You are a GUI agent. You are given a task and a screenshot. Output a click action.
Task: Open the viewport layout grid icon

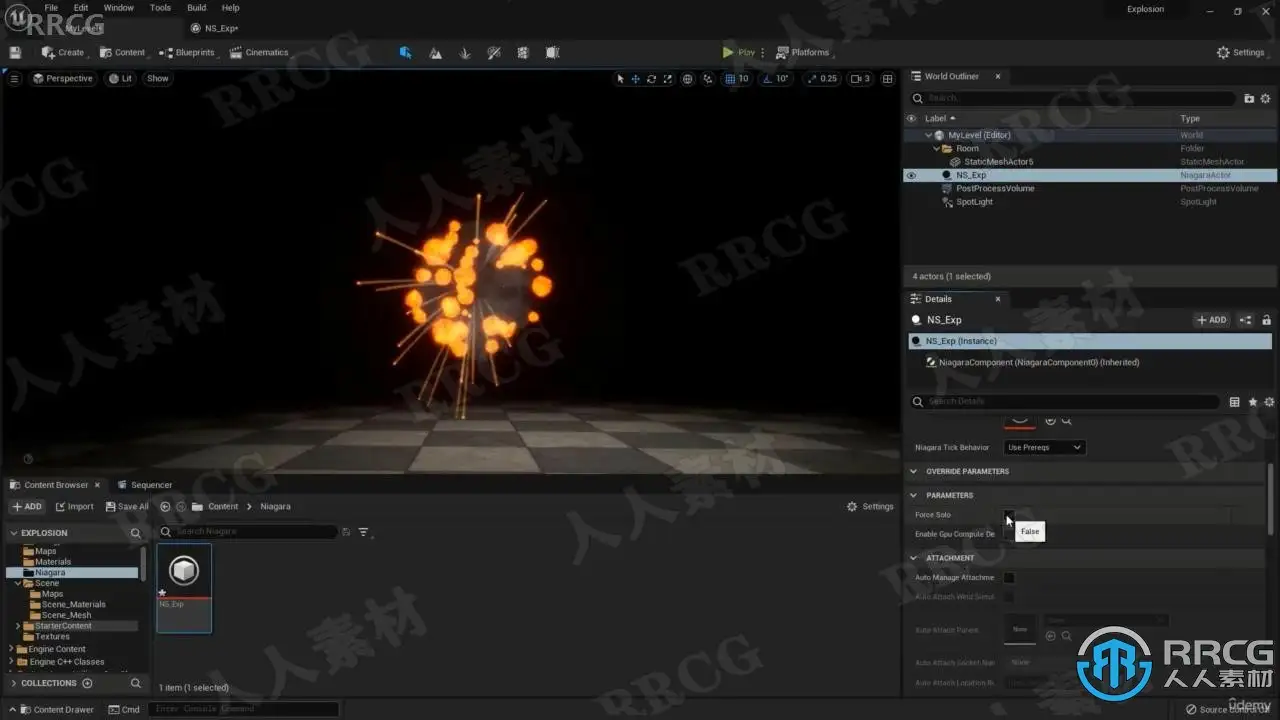click(x=887, y=79)
